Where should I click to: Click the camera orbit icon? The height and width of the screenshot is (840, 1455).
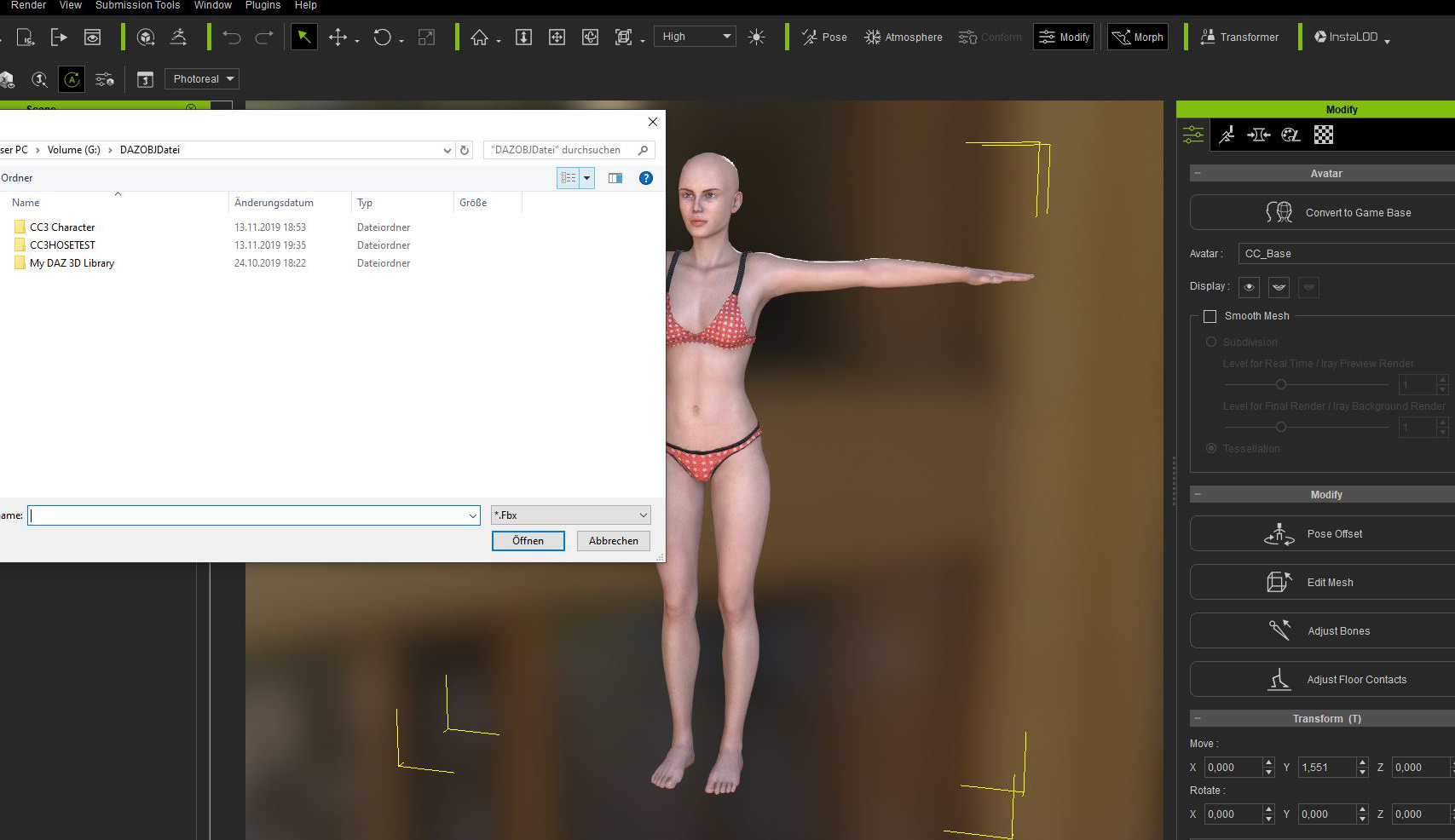pos(590,37)
